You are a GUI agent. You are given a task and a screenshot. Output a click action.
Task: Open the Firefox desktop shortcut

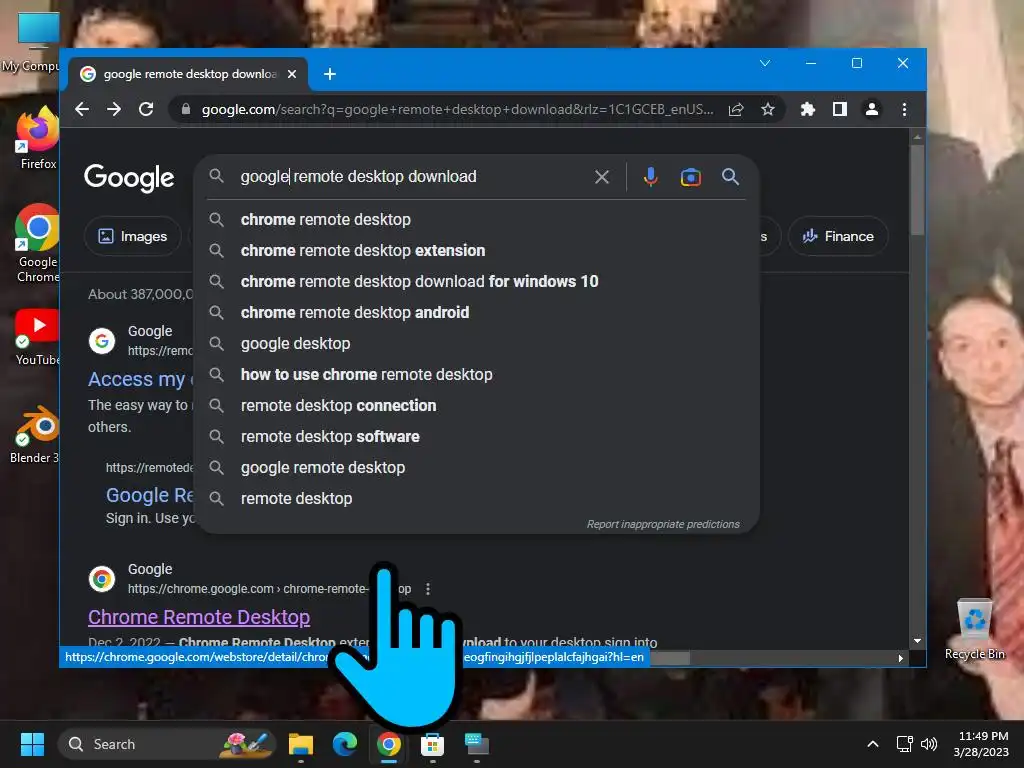coord(38,139)
